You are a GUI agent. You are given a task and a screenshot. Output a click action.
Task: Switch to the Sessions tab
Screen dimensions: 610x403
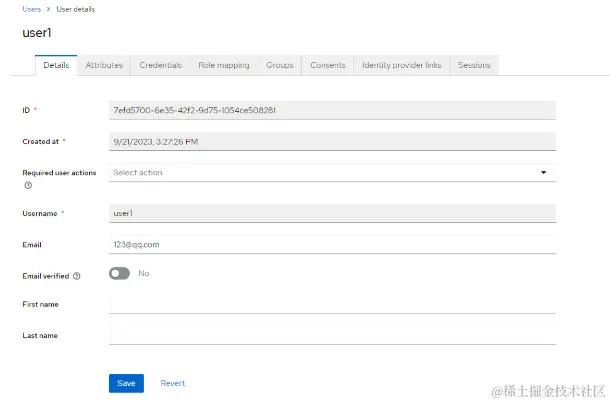coord(474,65)
